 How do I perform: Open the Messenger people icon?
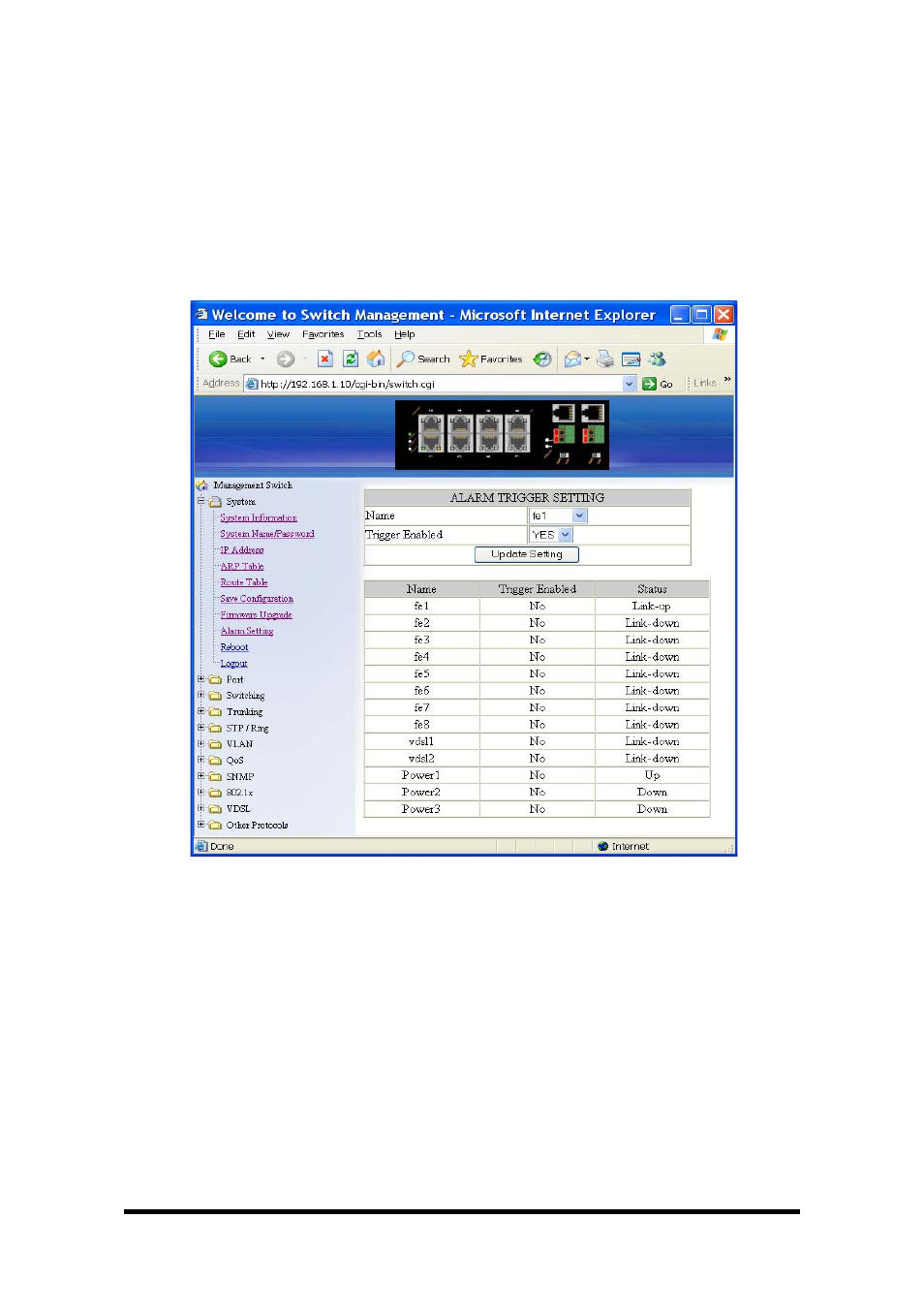coord(658,359)
